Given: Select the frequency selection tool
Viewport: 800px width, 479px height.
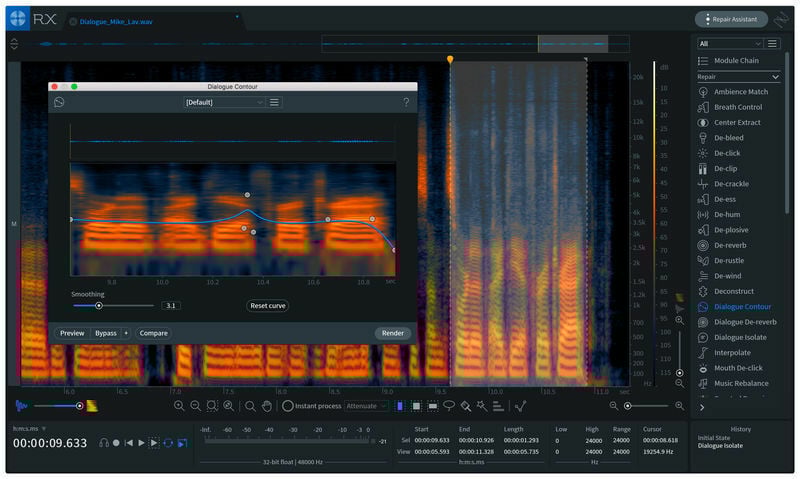Looking at the screenshot, I should tap(433, 406).
